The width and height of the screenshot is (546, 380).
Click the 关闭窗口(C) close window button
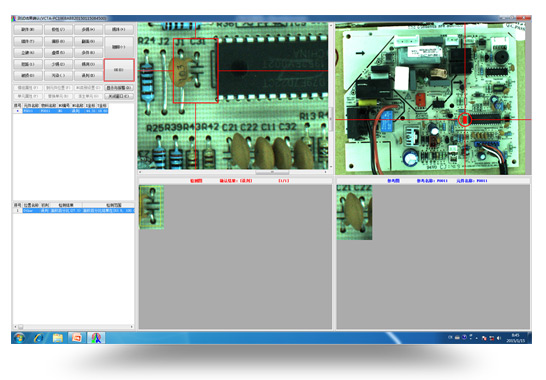(119, 96)
